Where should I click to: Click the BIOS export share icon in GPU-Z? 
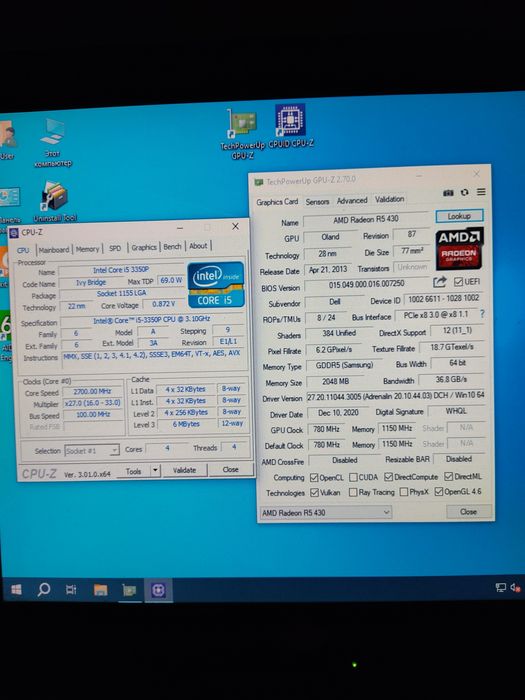tap(440, 282)
